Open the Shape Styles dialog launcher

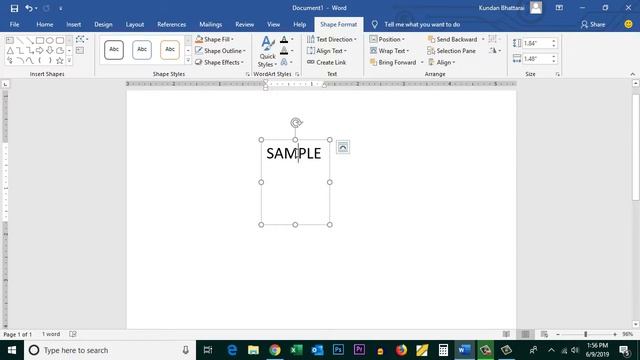(x=247, y=74)
